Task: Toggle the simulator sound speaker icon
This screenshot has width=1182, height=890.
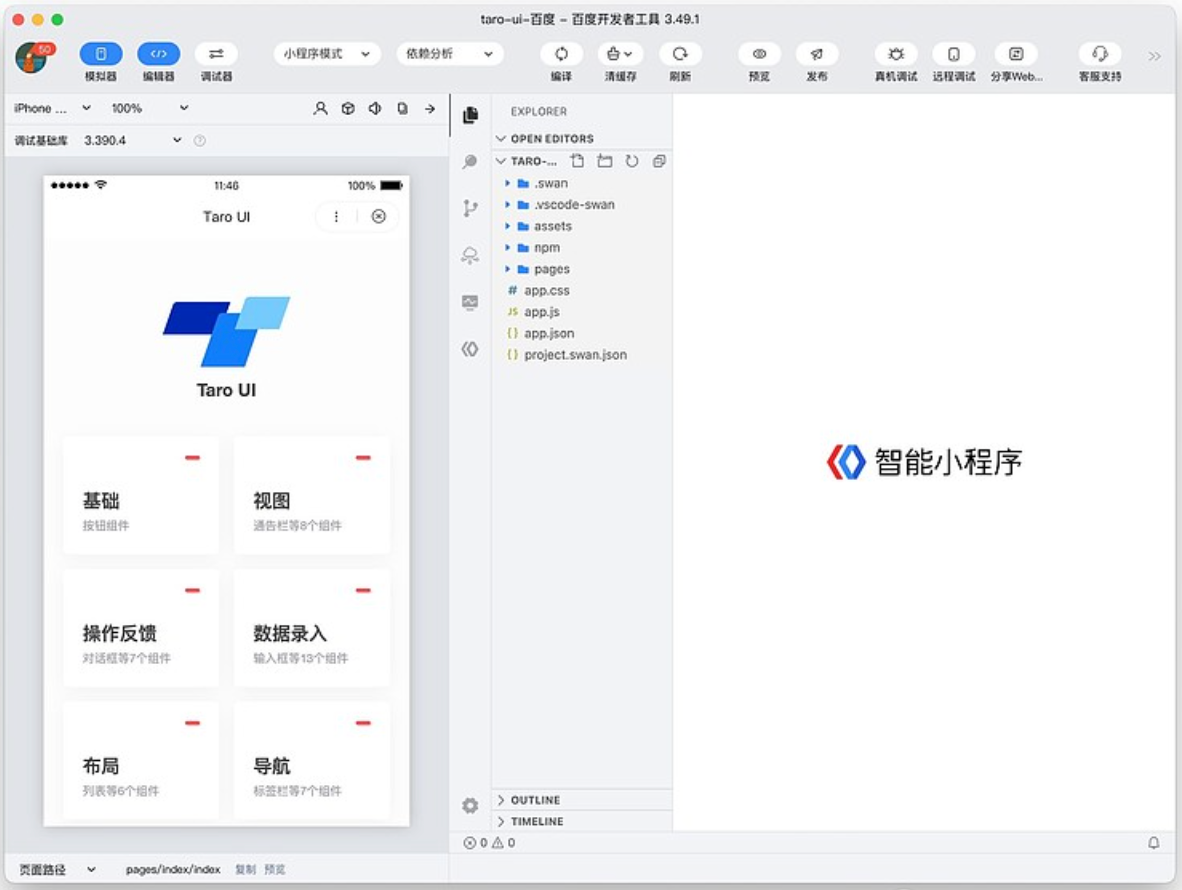Action: pyautogui.click(x=375, y=109)
